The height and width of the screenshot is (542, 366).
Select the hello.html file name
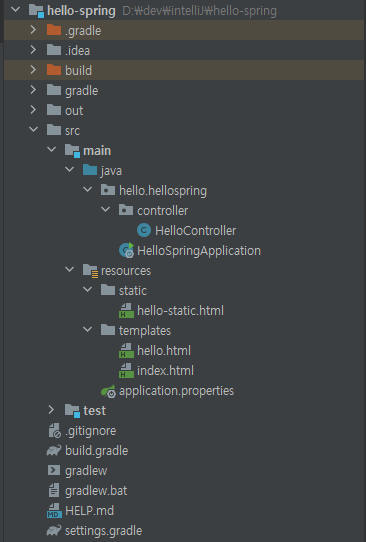coord(164,351)
